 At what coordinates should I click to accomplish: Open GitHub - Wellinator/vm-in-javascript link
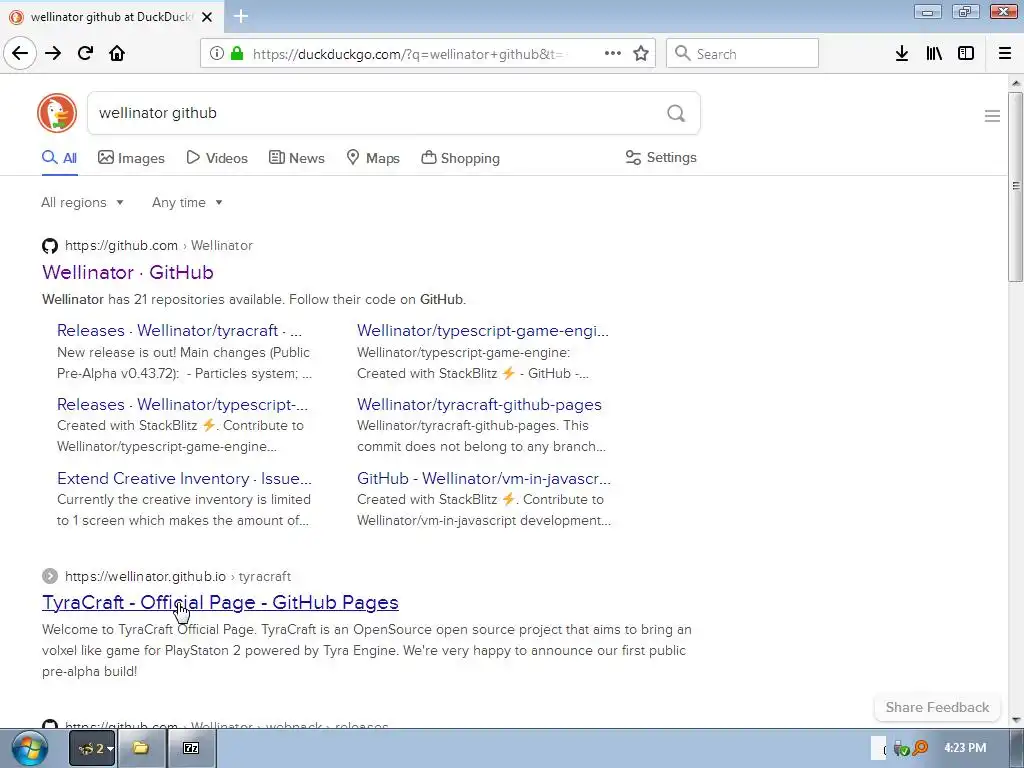(484, 478)
